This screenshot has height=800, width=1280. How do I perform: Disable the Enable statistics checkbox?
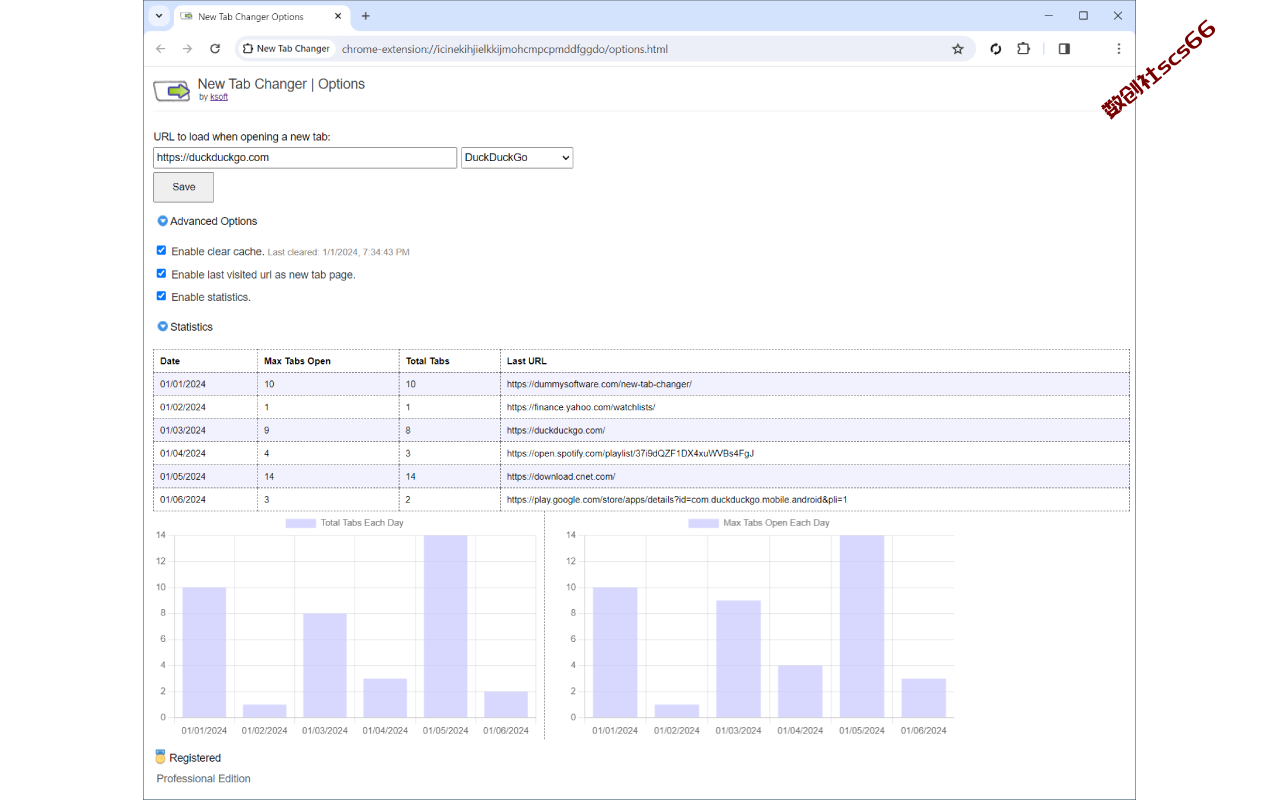click(161, 296)
